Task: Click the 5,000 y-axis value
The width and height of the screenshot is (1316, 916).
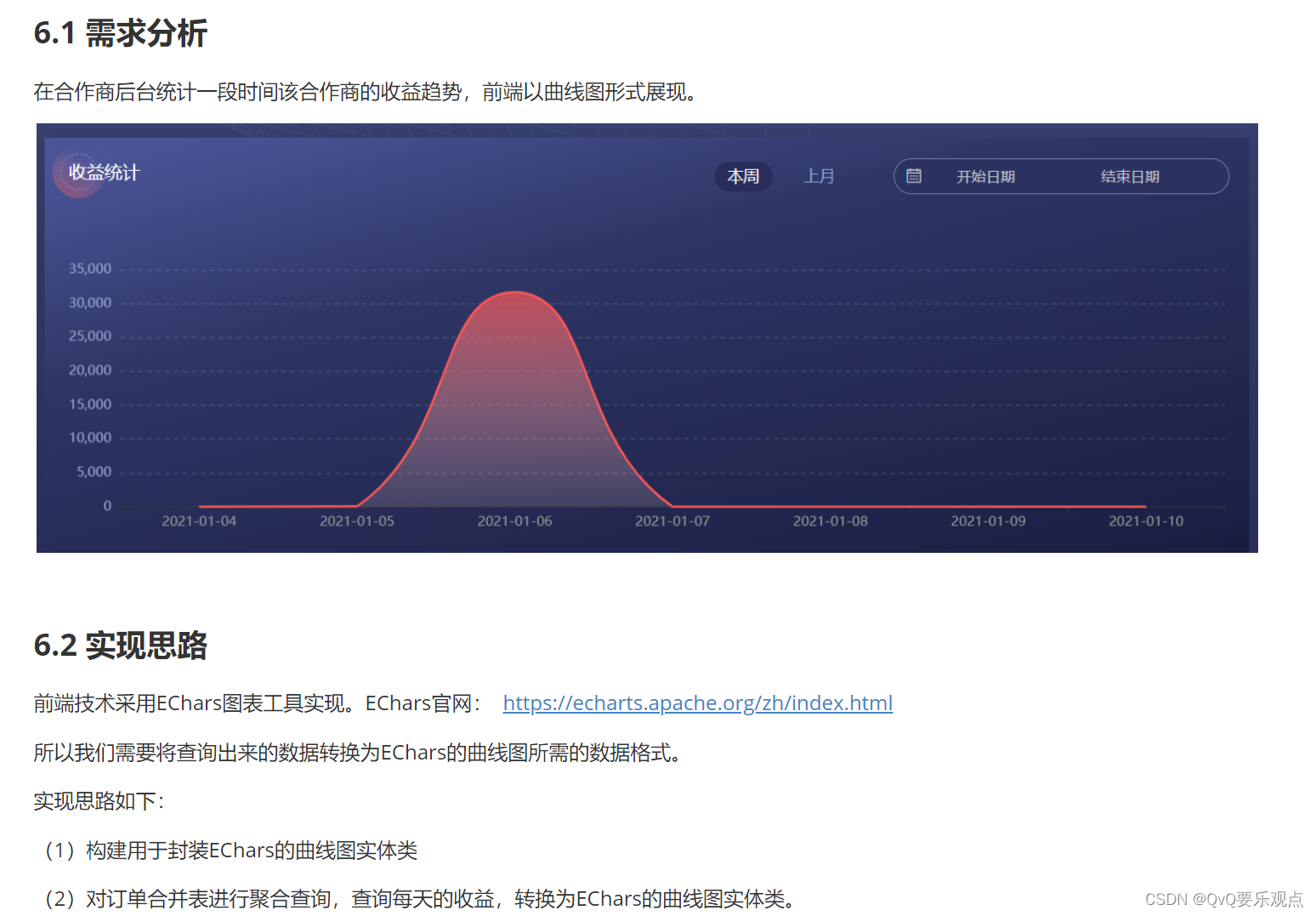Action: [x=94, y=472]
